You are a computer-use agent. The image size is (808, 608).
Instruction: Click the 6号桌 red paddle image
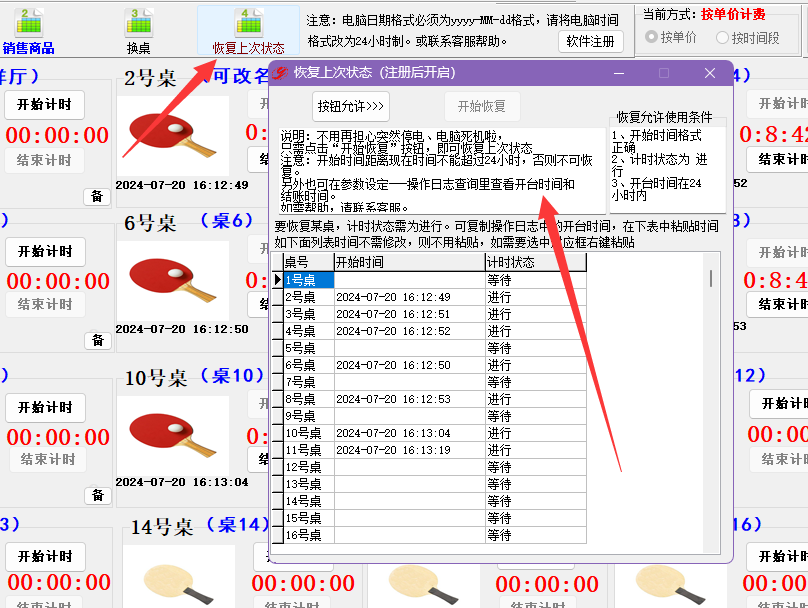[173, 281]
